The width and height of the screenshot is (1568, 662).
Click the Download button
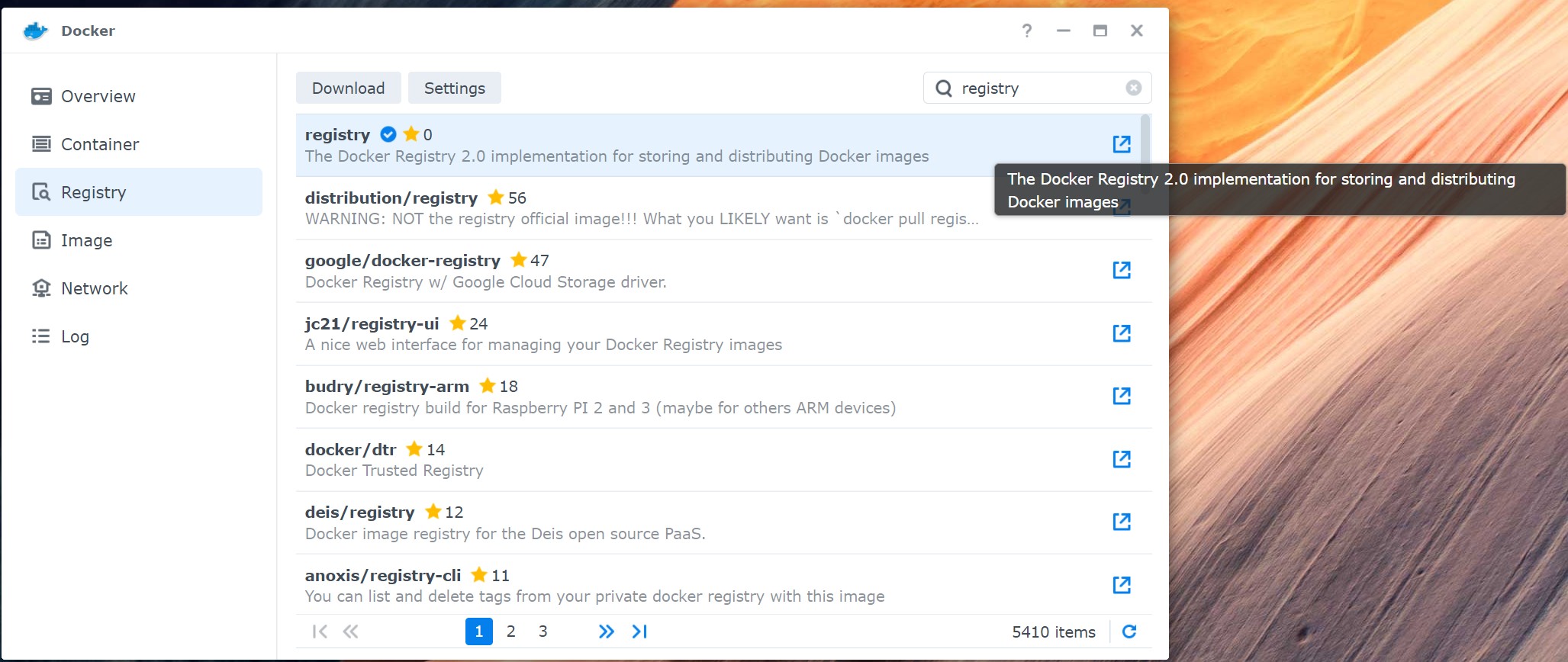tap(349, 88)
